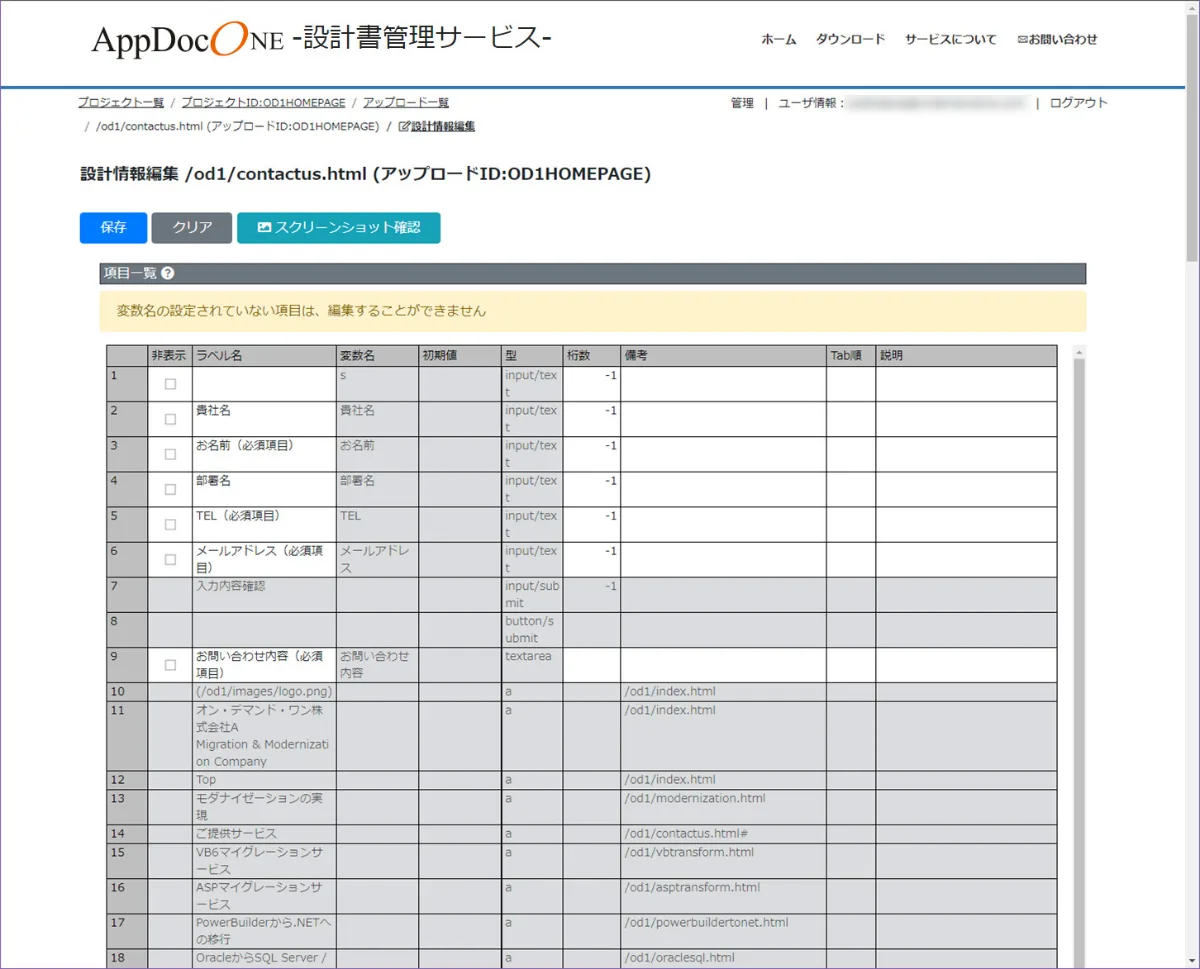Toggle 非表示 checkbox for TEL row
1200x969 pixels.
(x=170, y=524)
